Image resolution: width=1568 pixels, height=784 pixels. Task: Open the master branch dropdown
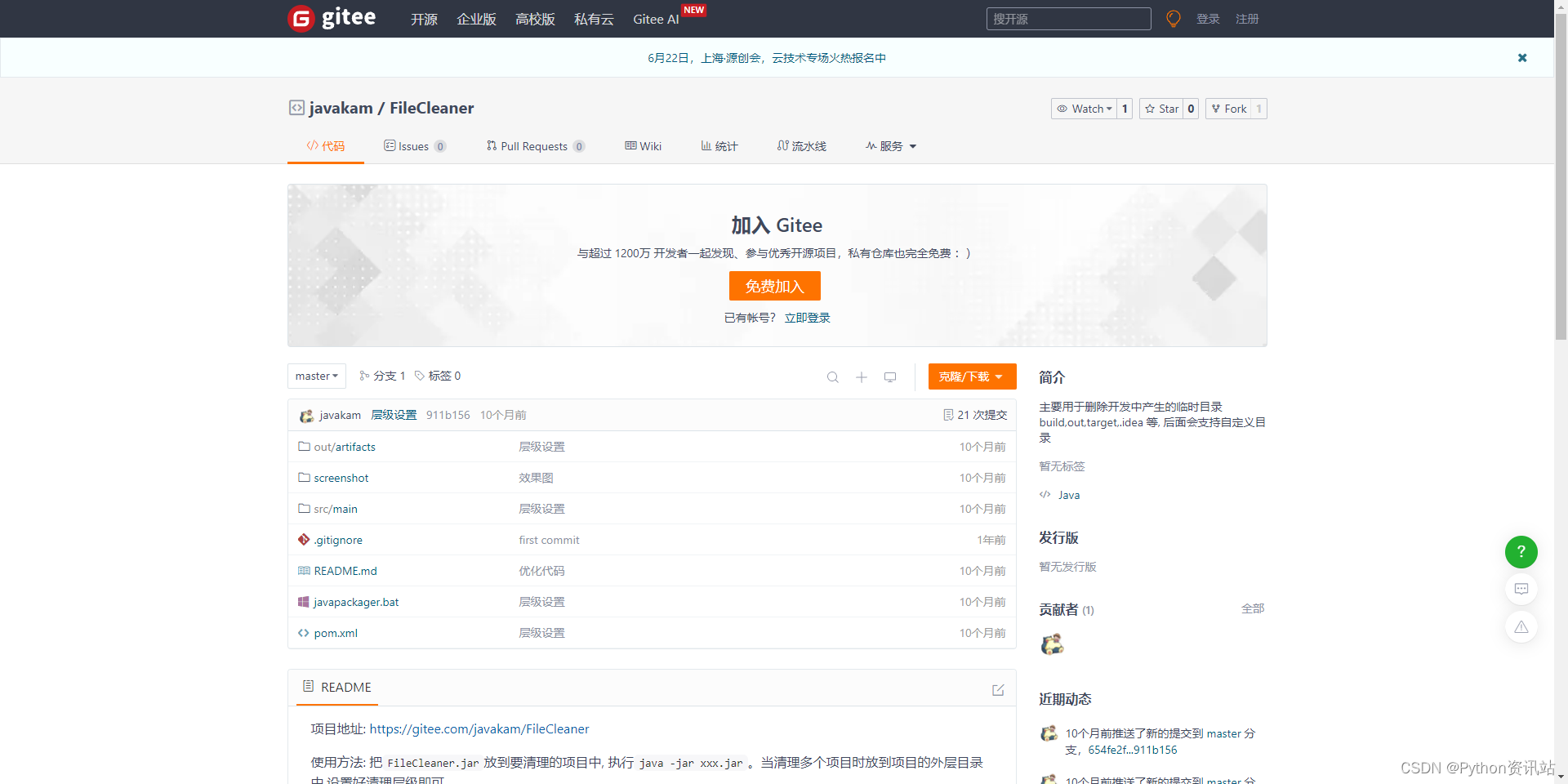point(317,376)
